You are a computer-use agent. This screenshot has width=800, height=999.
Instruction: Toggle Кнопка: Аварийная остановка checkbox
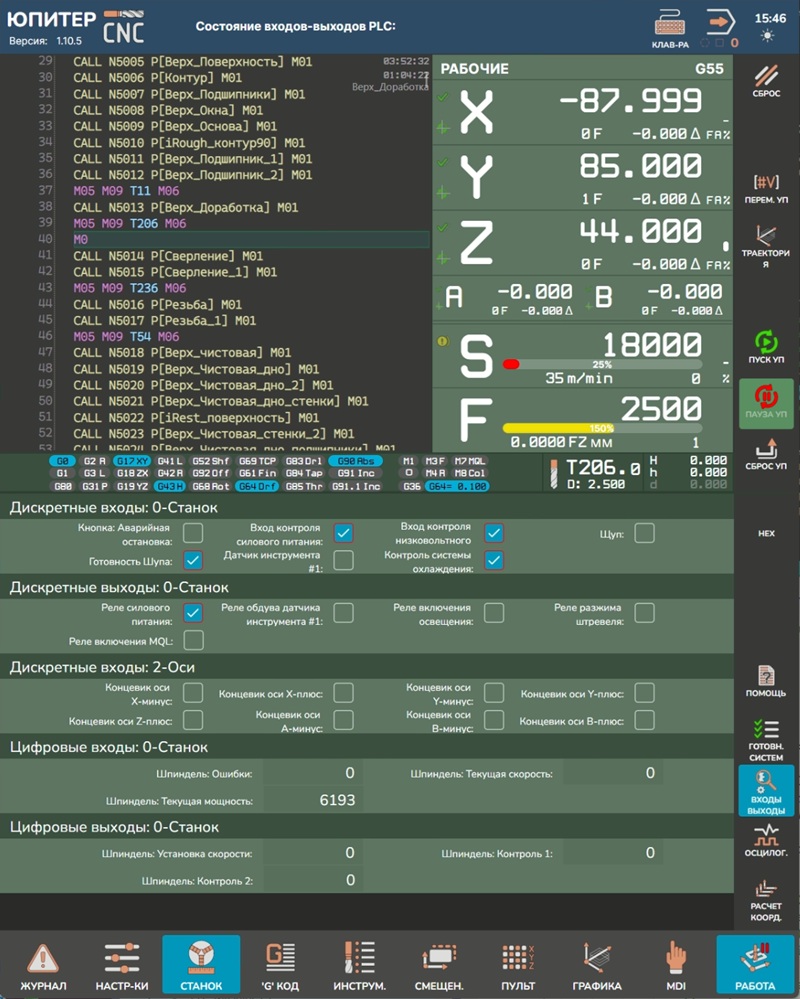[x=193, y=533]
